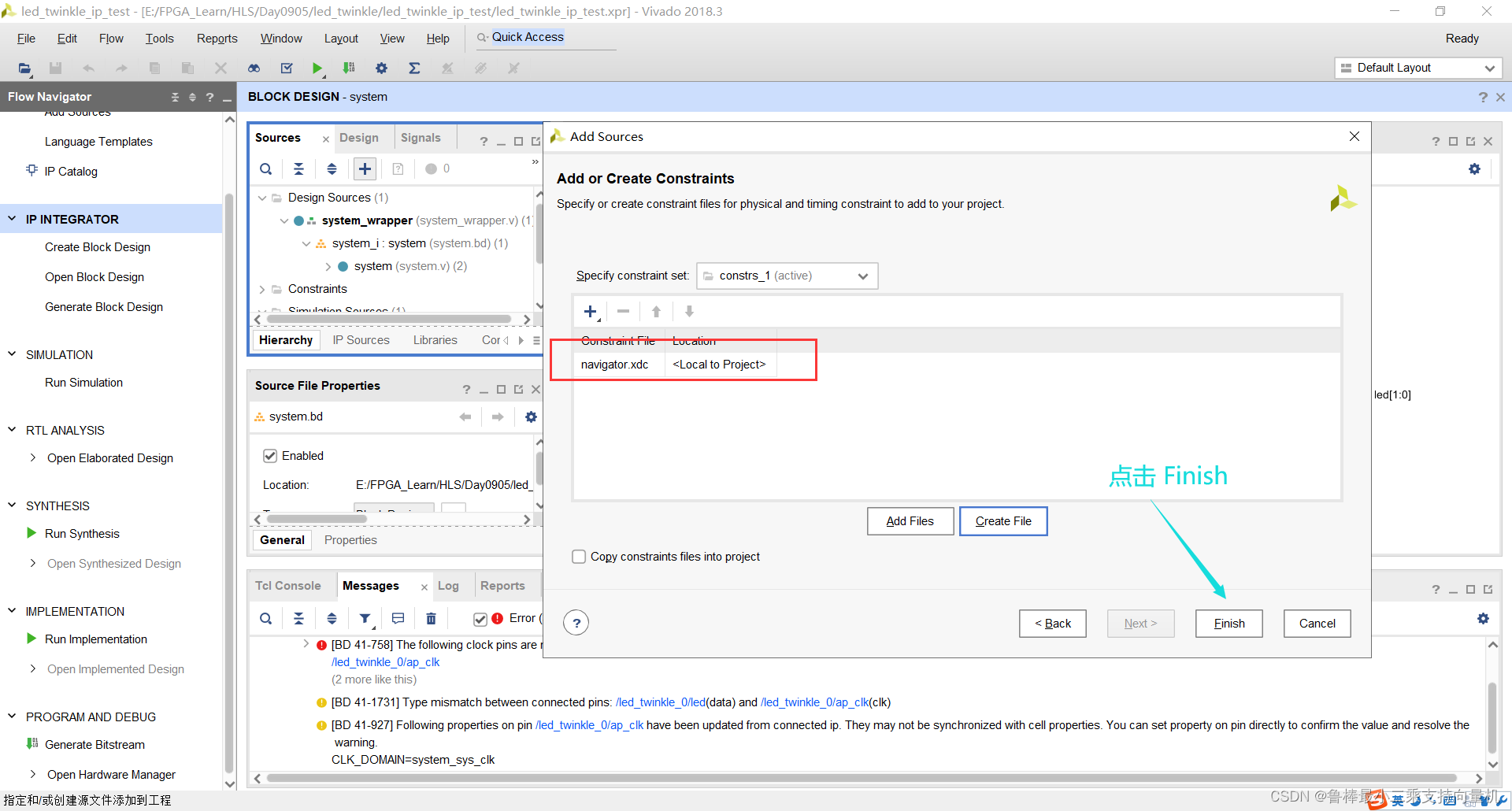The width and height of the screenshot is (1512, 811).
Task: Switch to Properties tab in Source File Properties
Action: pos(350,540)
